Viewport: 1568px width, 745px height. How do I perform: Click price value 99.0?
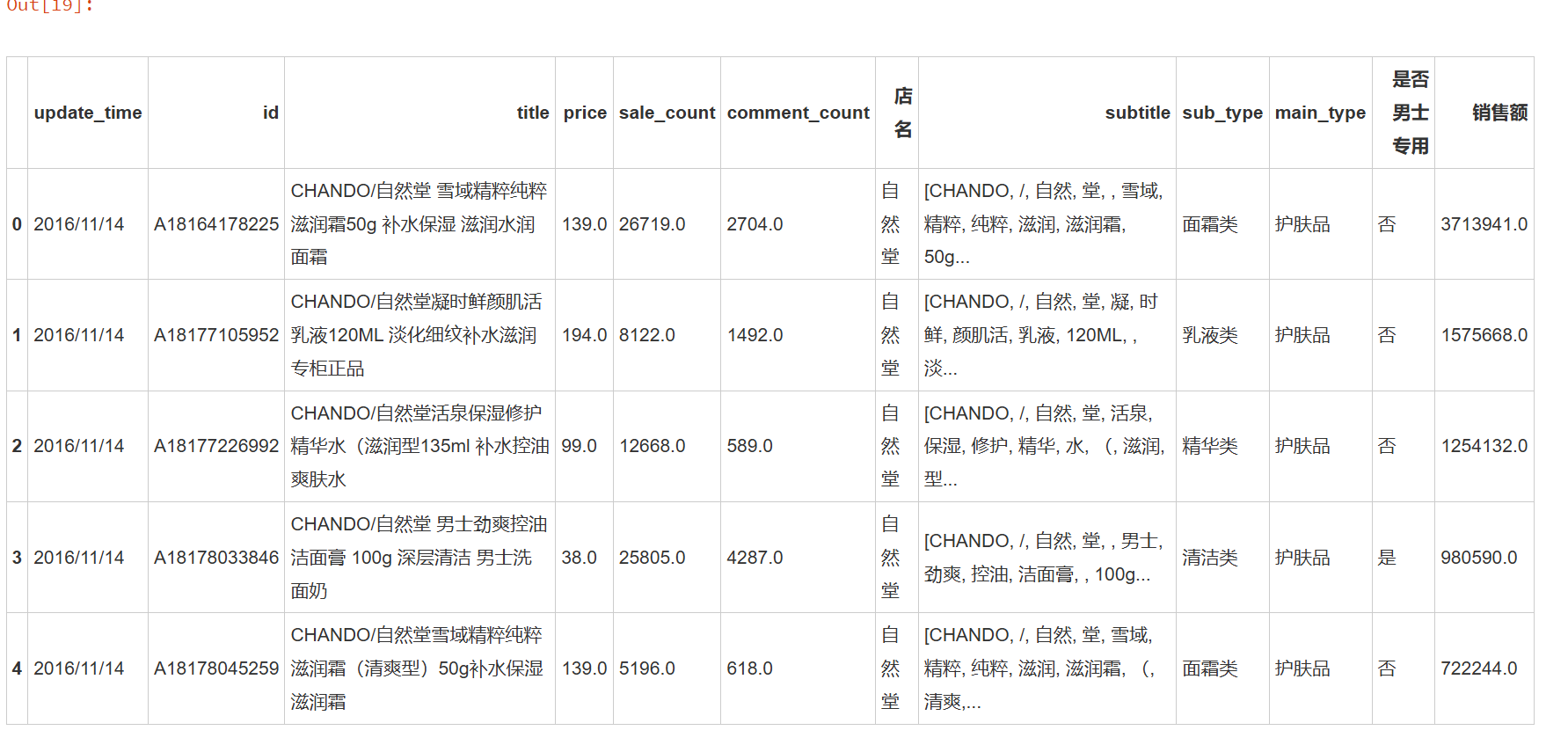point(579,446)
